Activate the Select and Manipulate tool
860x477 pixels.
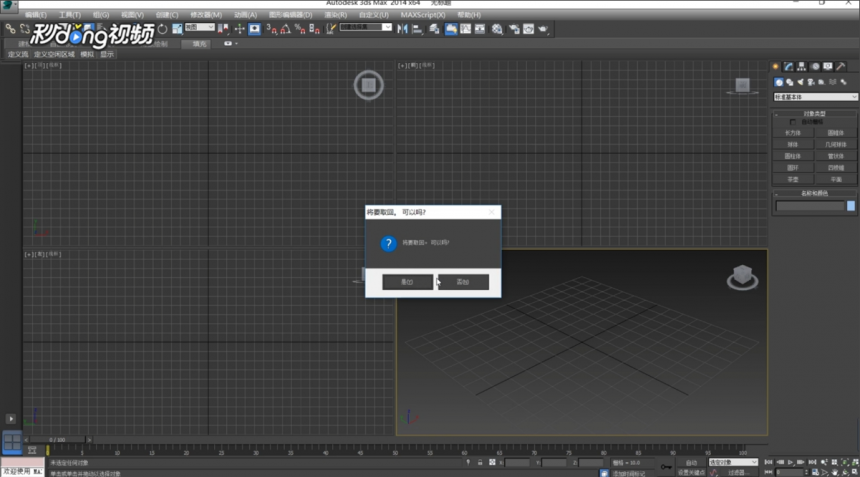tap(240, 29)
